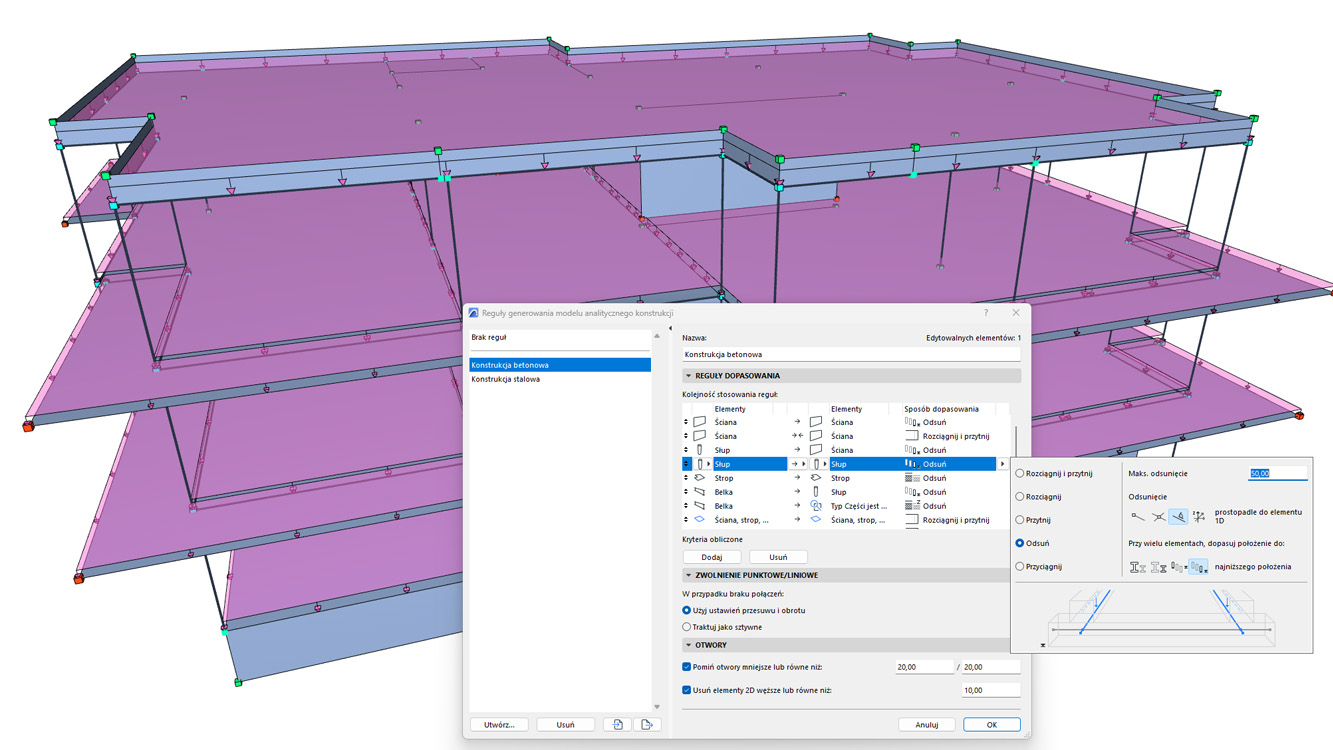Image resolution: width=1333 pixels, height=750 pixels.
Task: Collapse the ZWOLNIENIE PUNKTOWE/LINIOWE section
Action: [687, 573]
